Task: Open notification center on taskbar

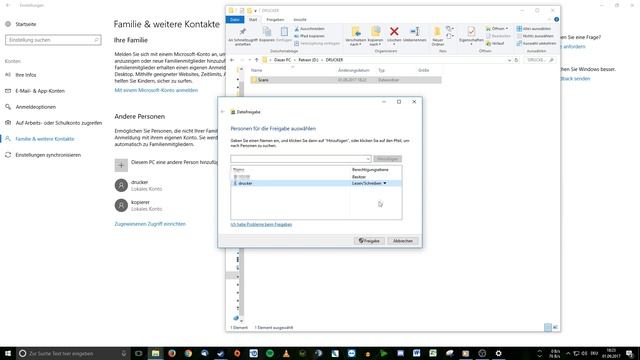Action: (630, 353)
